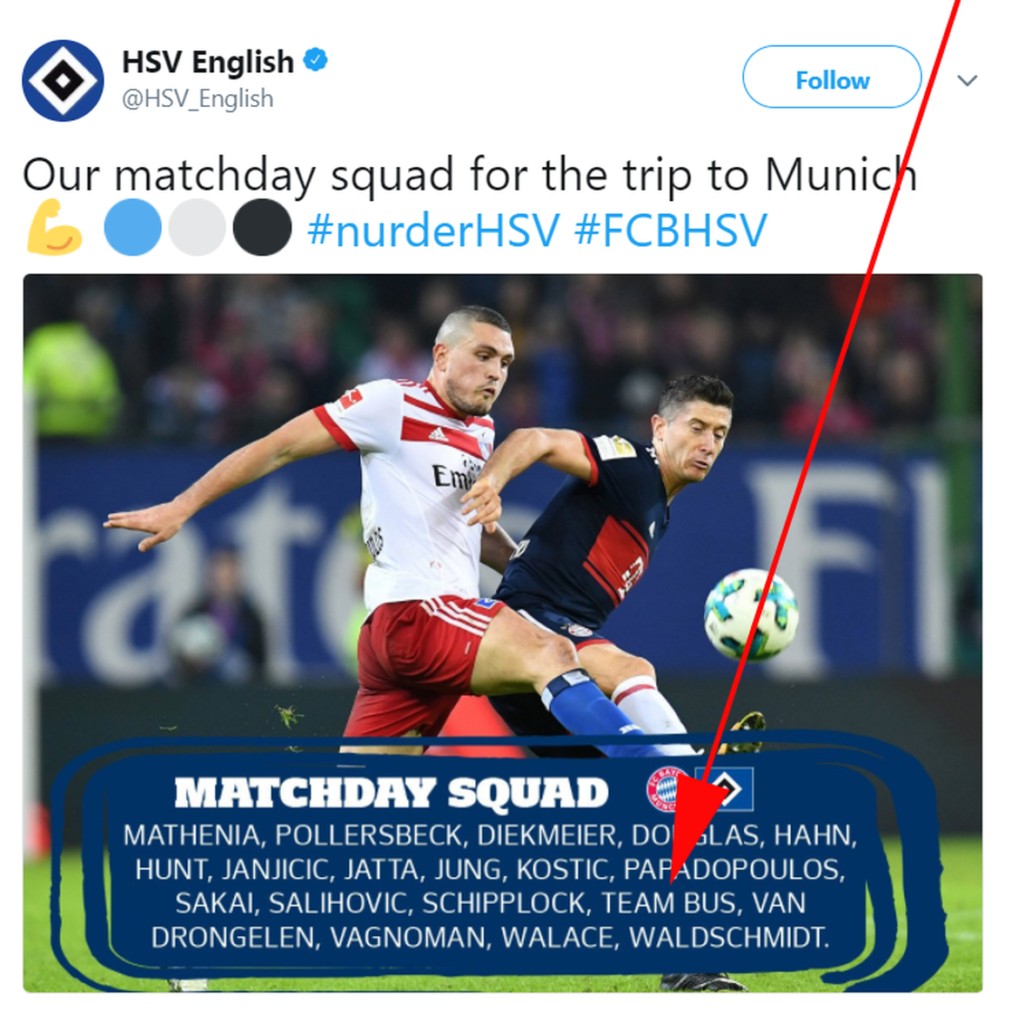Open the @HSV_English handle
Screen dimensions: 1018x1024
[198, 99]
